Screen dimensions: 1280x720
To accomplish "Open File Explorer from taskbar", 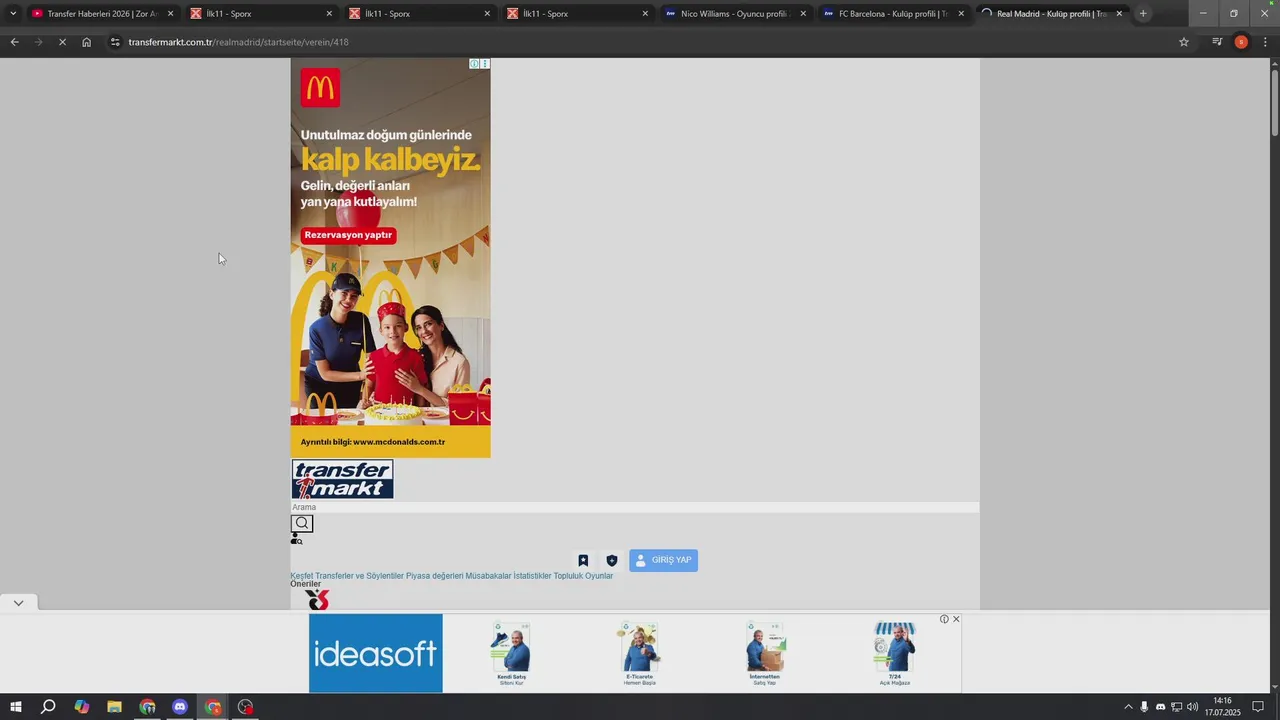I will tap(114, 707).
